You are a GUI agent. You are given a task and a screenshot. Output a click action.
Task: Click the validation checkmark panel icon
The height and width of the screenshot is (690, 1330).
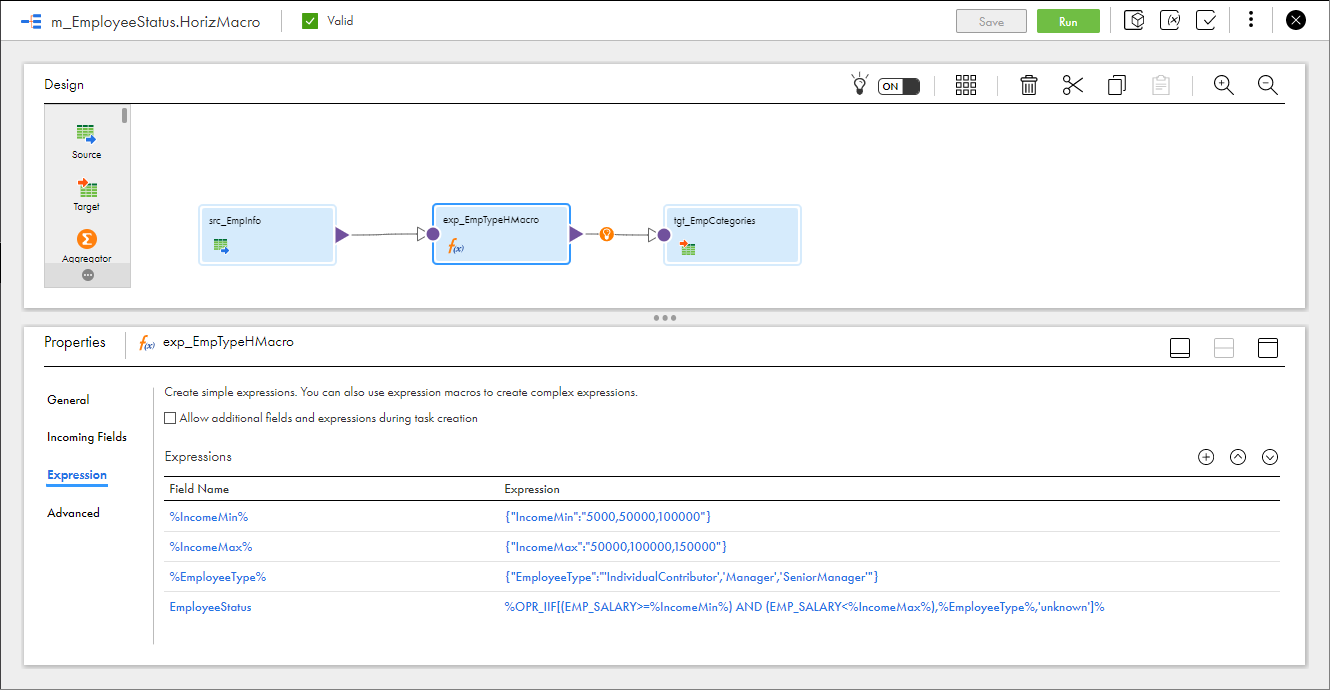[1206, 21]
